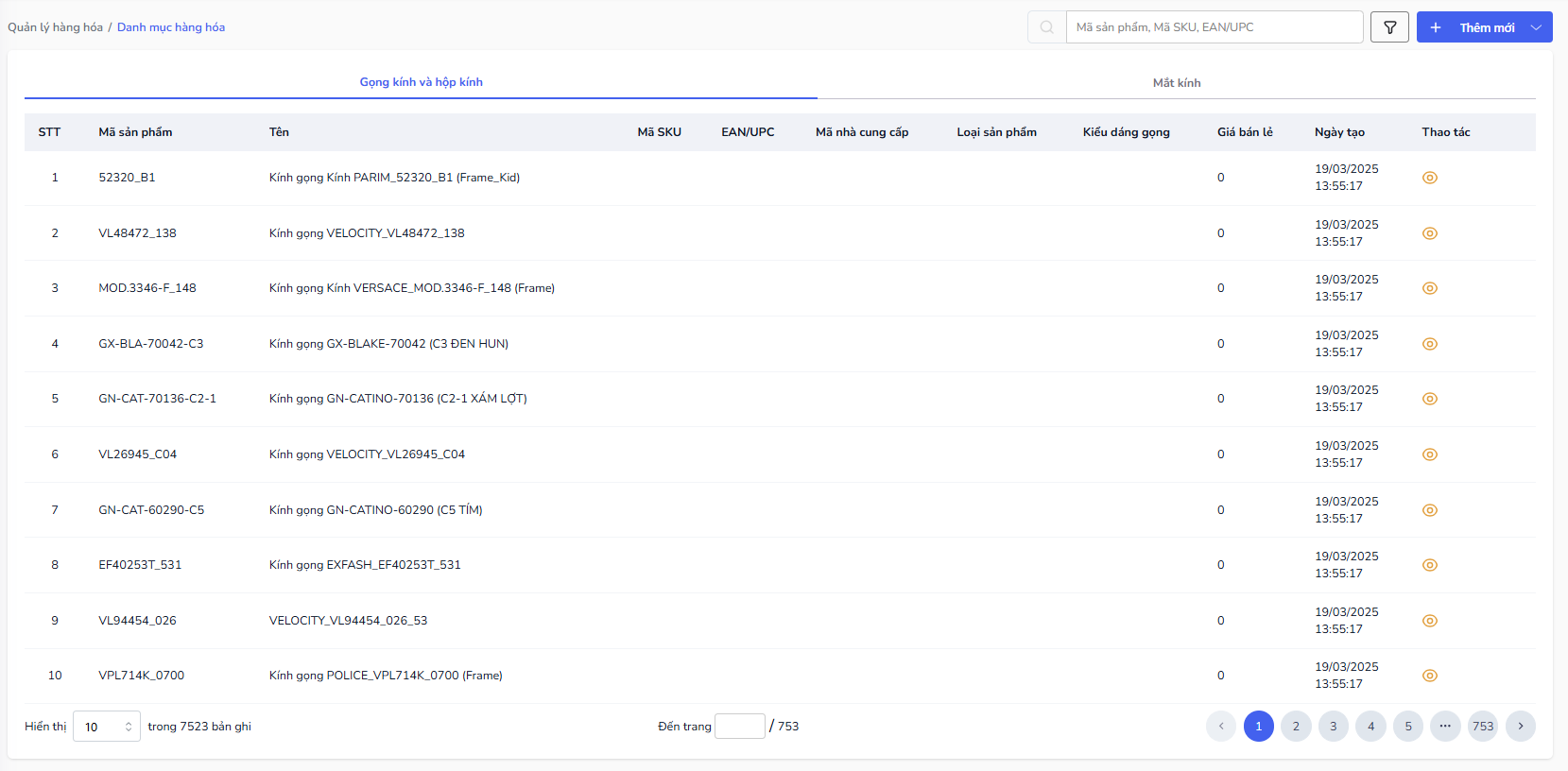The width and height of the screenshot is (1568, 771).
Task: Switch to the Mắt kính tab
Action: (x=1176, y=83)
